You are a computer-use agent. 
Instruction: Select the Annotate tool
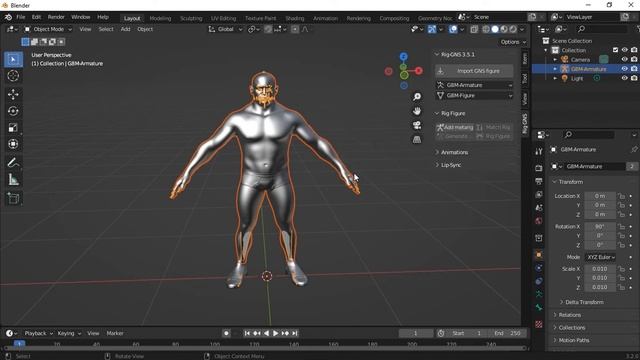click(x=13, y=163)
